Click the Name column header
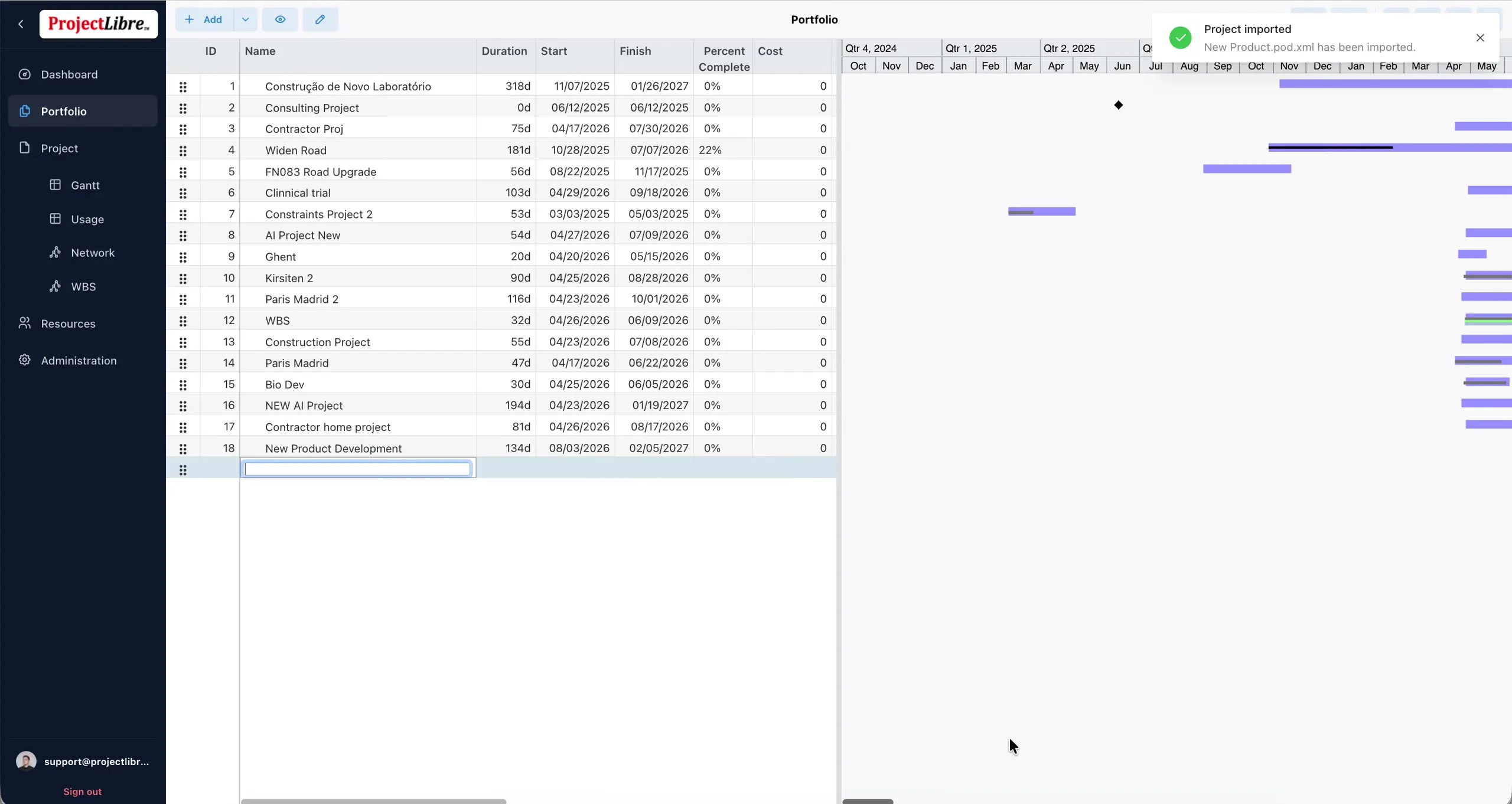This screenshot has width=1512, height=804. click(x=358, y=57)
